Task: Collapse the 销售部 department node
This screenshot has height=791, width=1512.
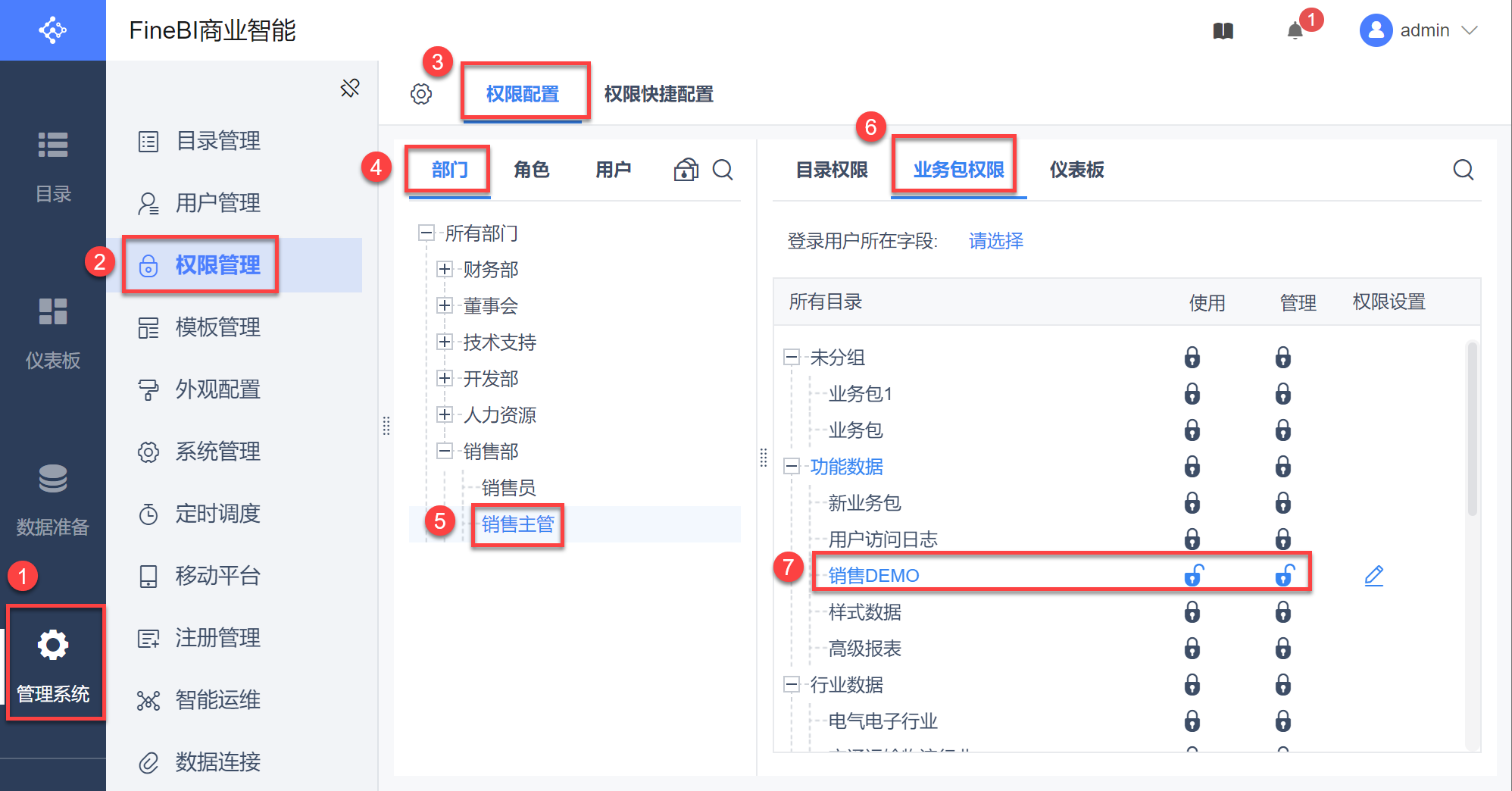Action: pos(445,451)
